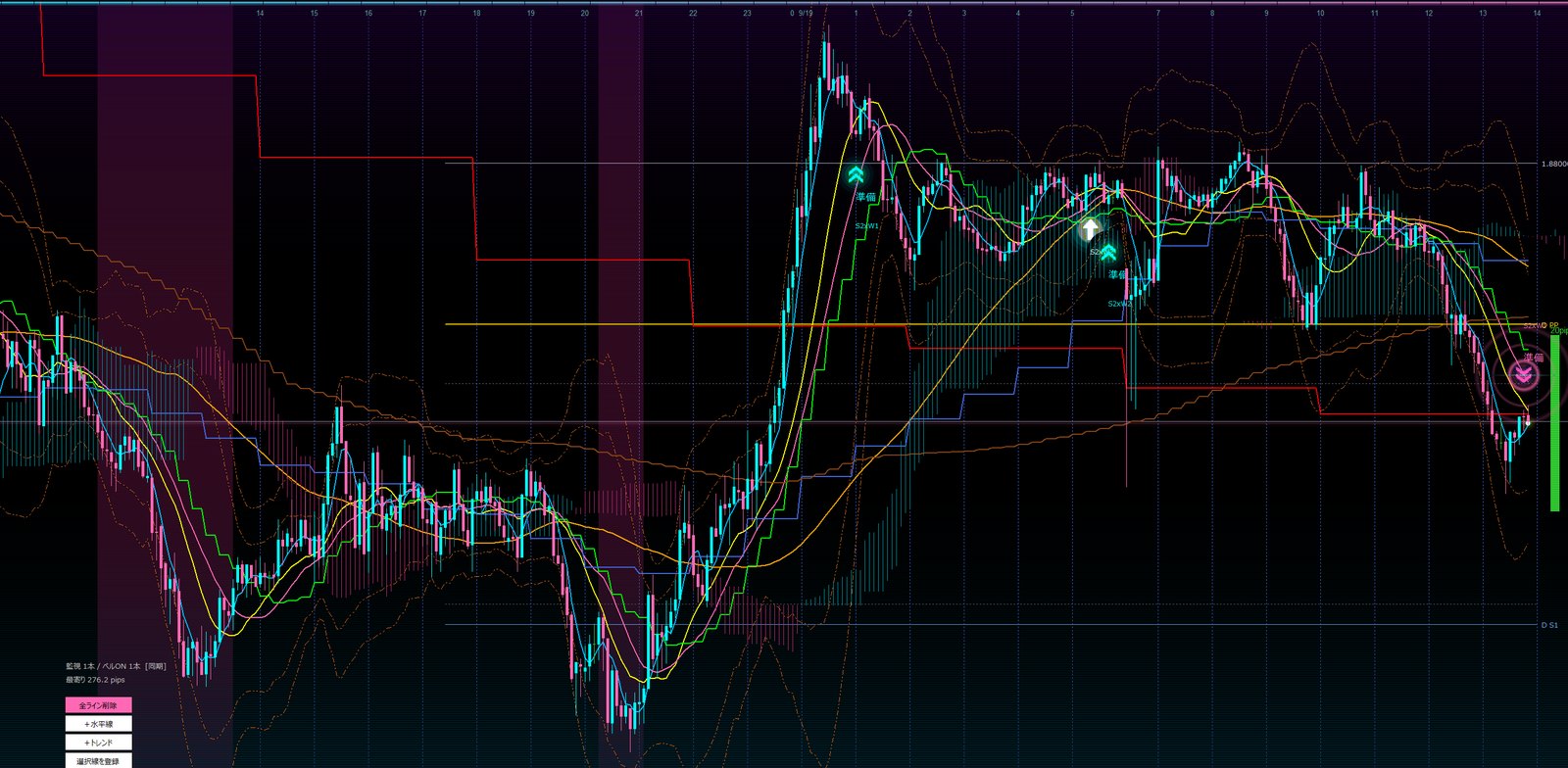Click the S2xW2 label
The width and height of the screenshot is (1568, 768).
(1120, 304)
